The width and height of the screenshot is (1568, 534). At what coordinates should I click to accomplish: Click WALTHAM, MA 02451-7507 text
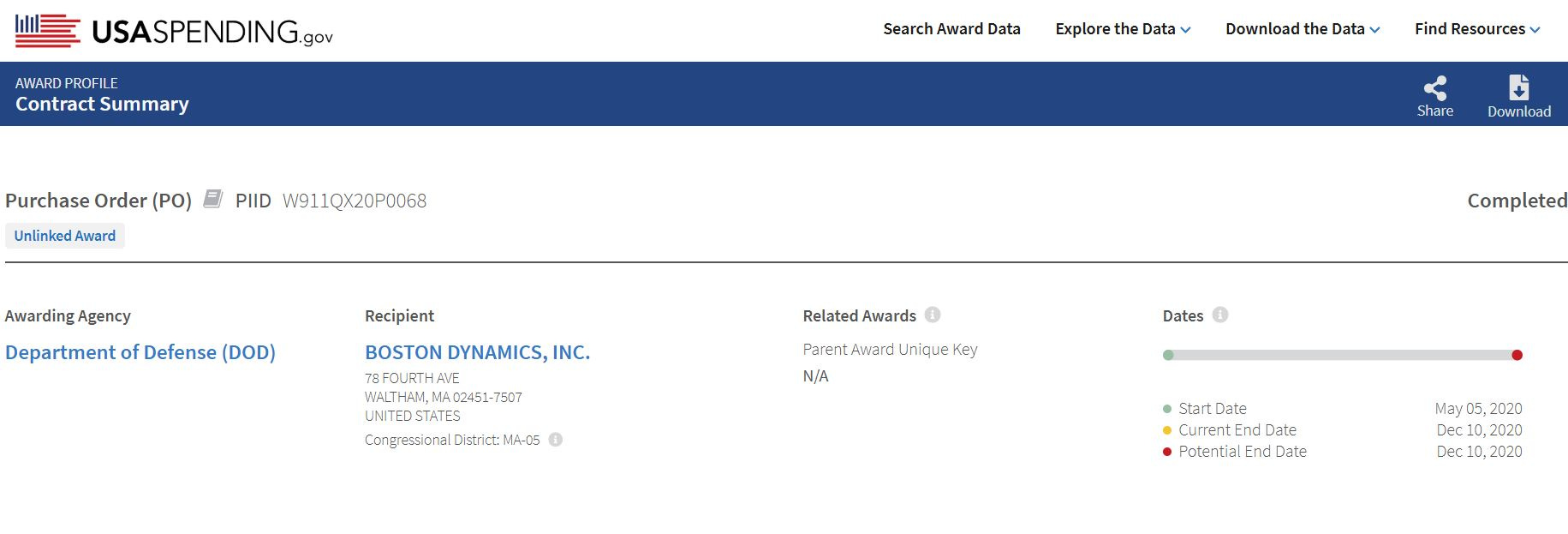click(x=444, y=397)
